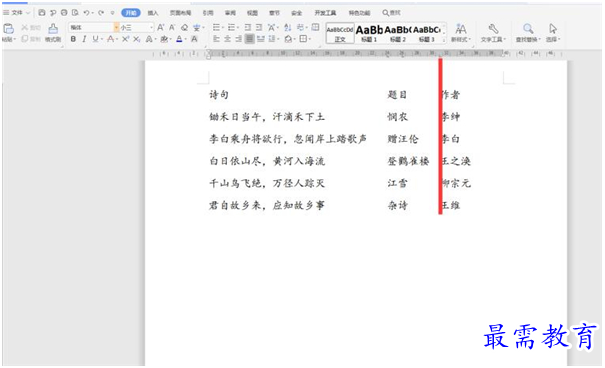This screenshot has width=605, height=368.
Task: Open the 开始 (Home) tab
Action: [131, 13]
